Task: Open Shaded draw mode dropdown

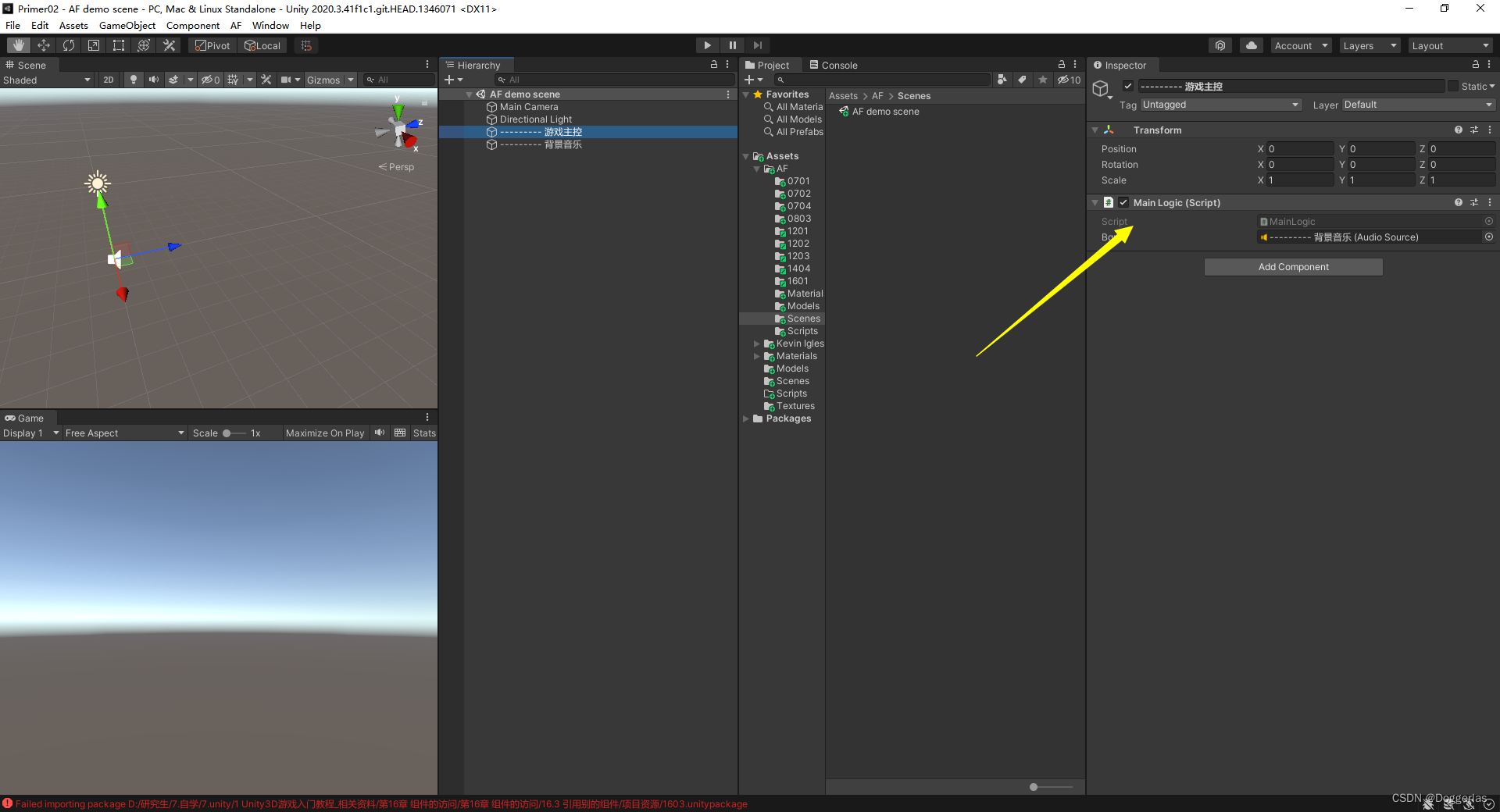Action: [47, 80]
